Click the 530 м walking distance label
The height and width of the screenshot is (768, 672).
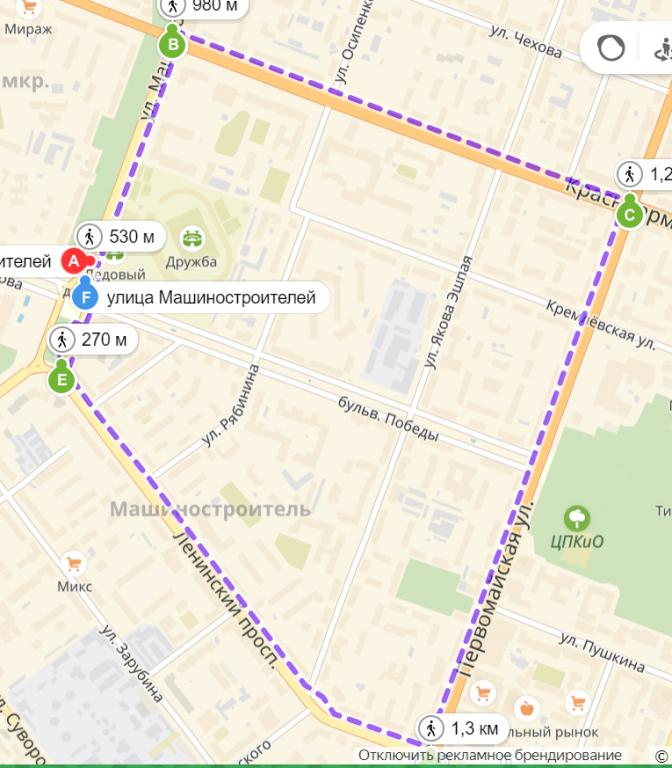click(x=120, y=237)
